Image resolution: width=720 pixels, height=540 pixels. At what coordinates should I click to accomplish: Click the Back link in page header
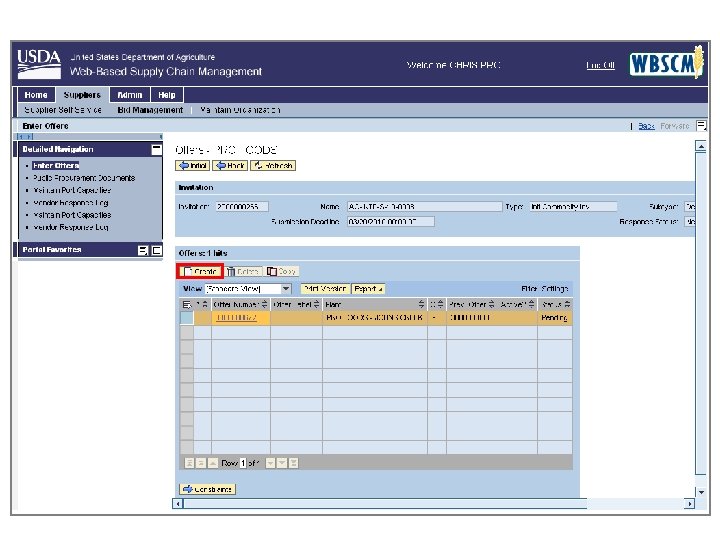pos(647,126)
